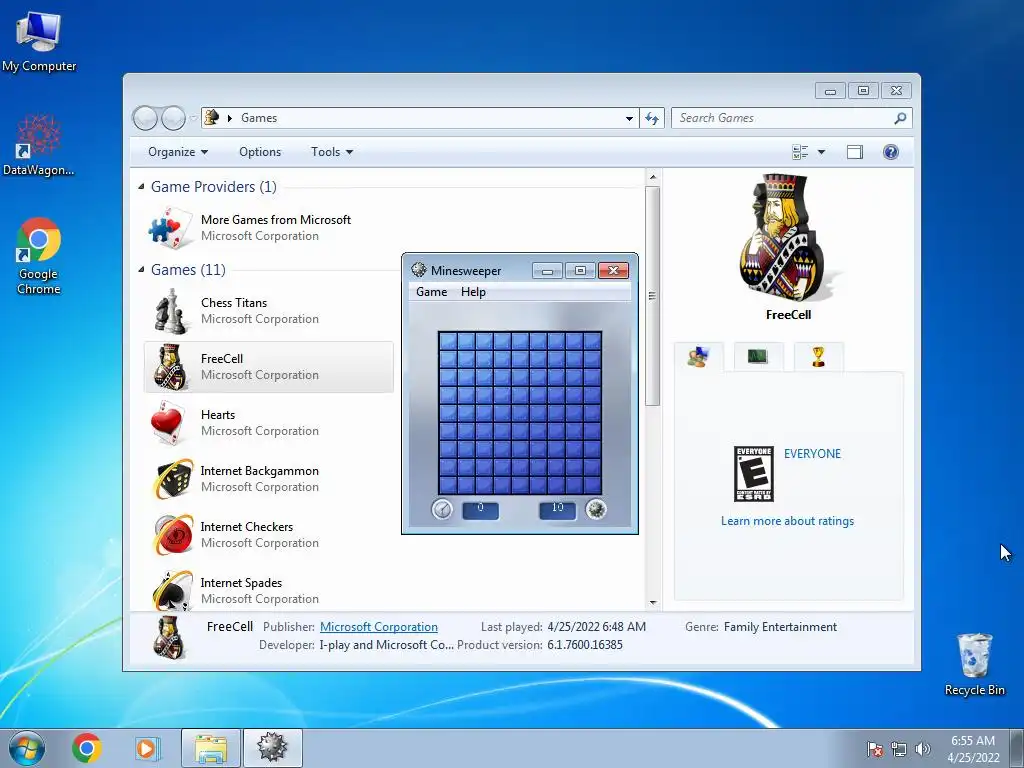The width and height of the screenshot is (1024, 768).
Task: Click the top-left Minesweeper tile
Action: [447, 341]
